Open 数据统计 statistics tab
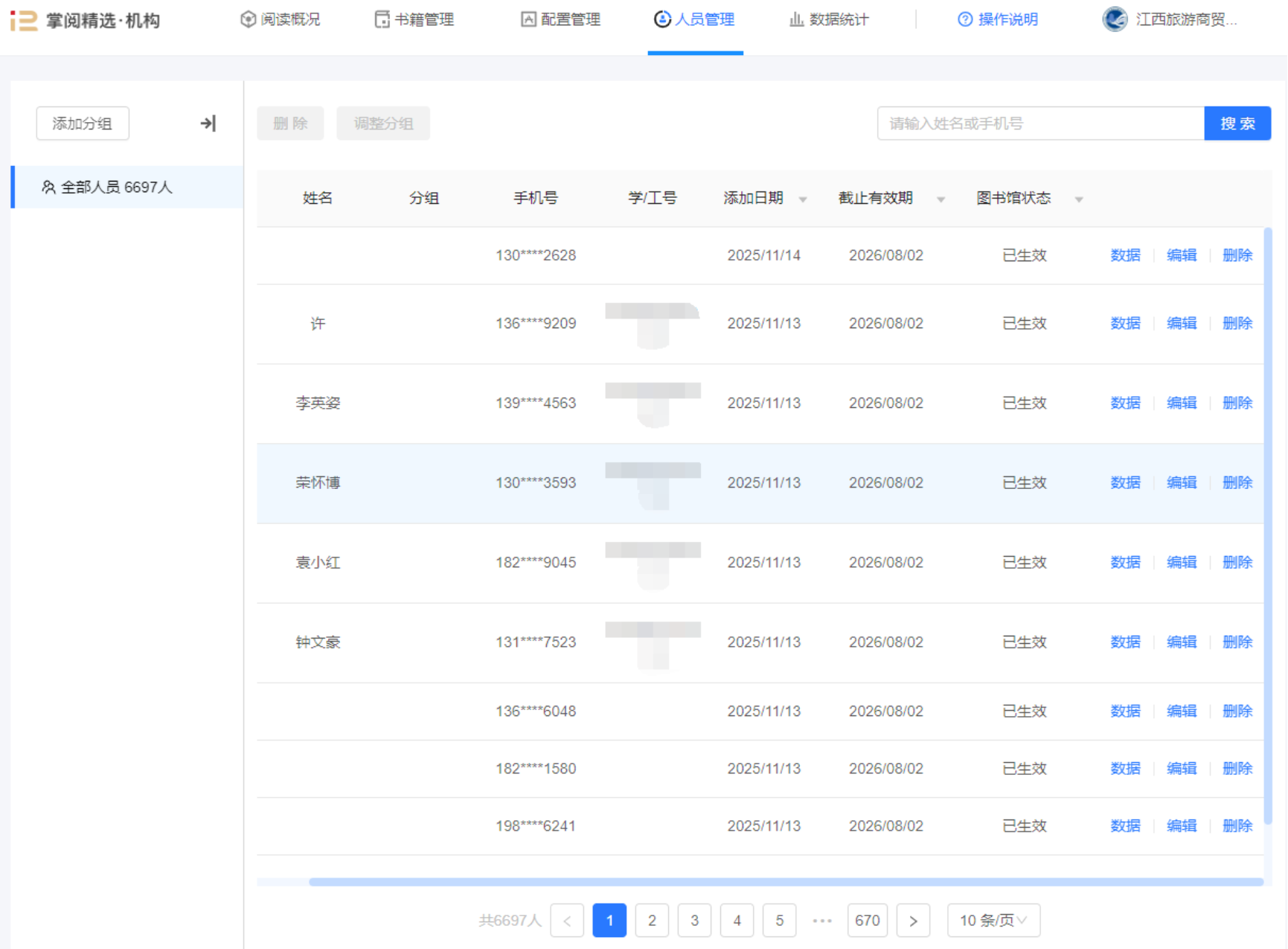 (829, 19)
